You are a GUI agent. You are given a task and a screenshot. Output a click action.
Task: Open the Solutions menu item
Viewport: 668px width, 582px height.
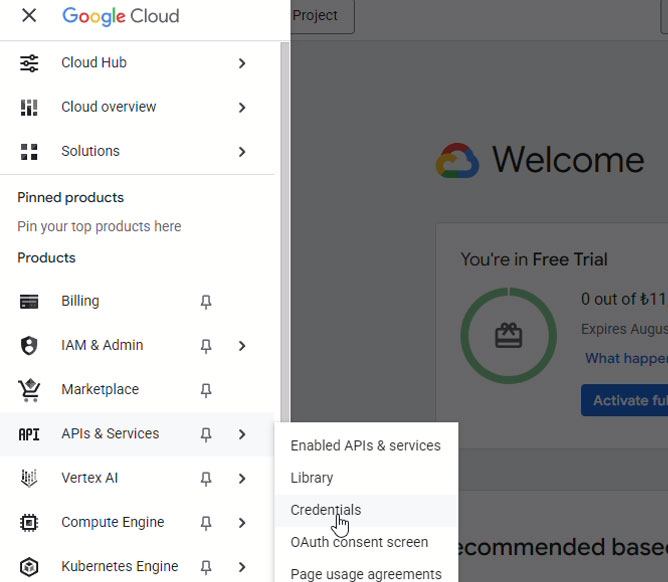(137, 152)
